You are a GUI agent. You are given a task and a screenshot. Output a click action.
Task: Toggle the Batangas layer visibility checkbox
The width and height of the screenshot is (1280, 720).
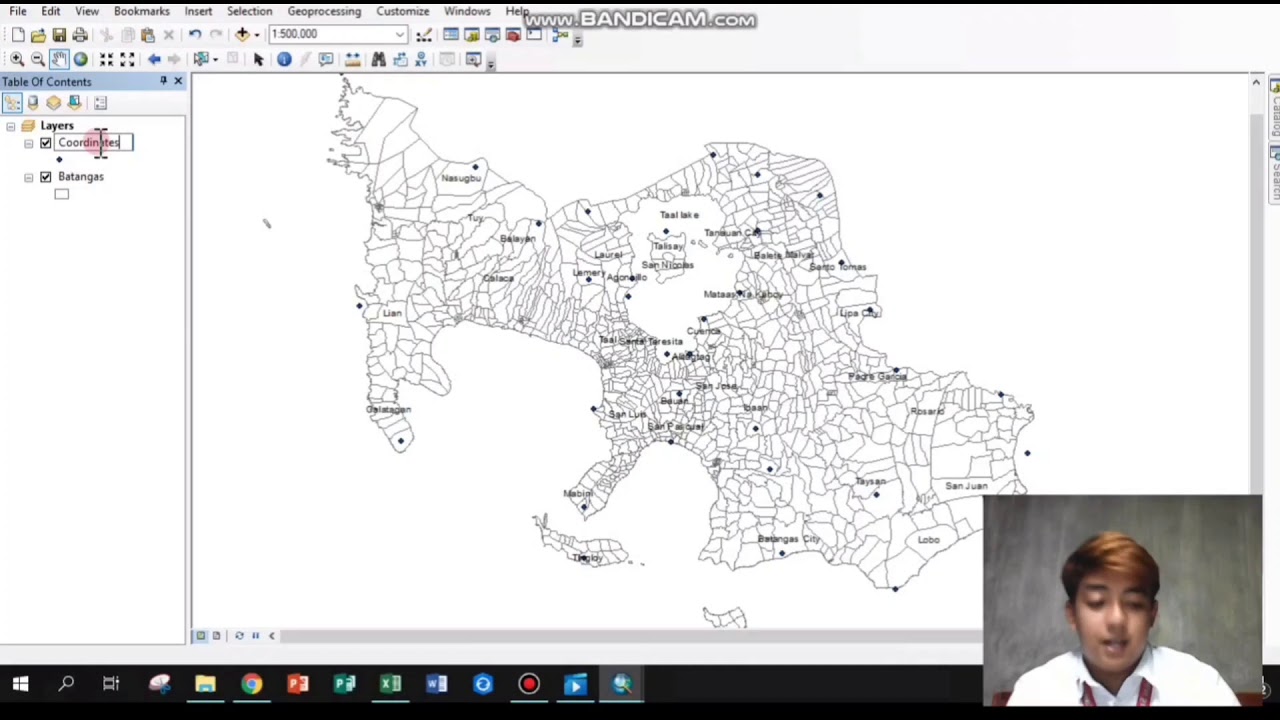tap(45, 177)
